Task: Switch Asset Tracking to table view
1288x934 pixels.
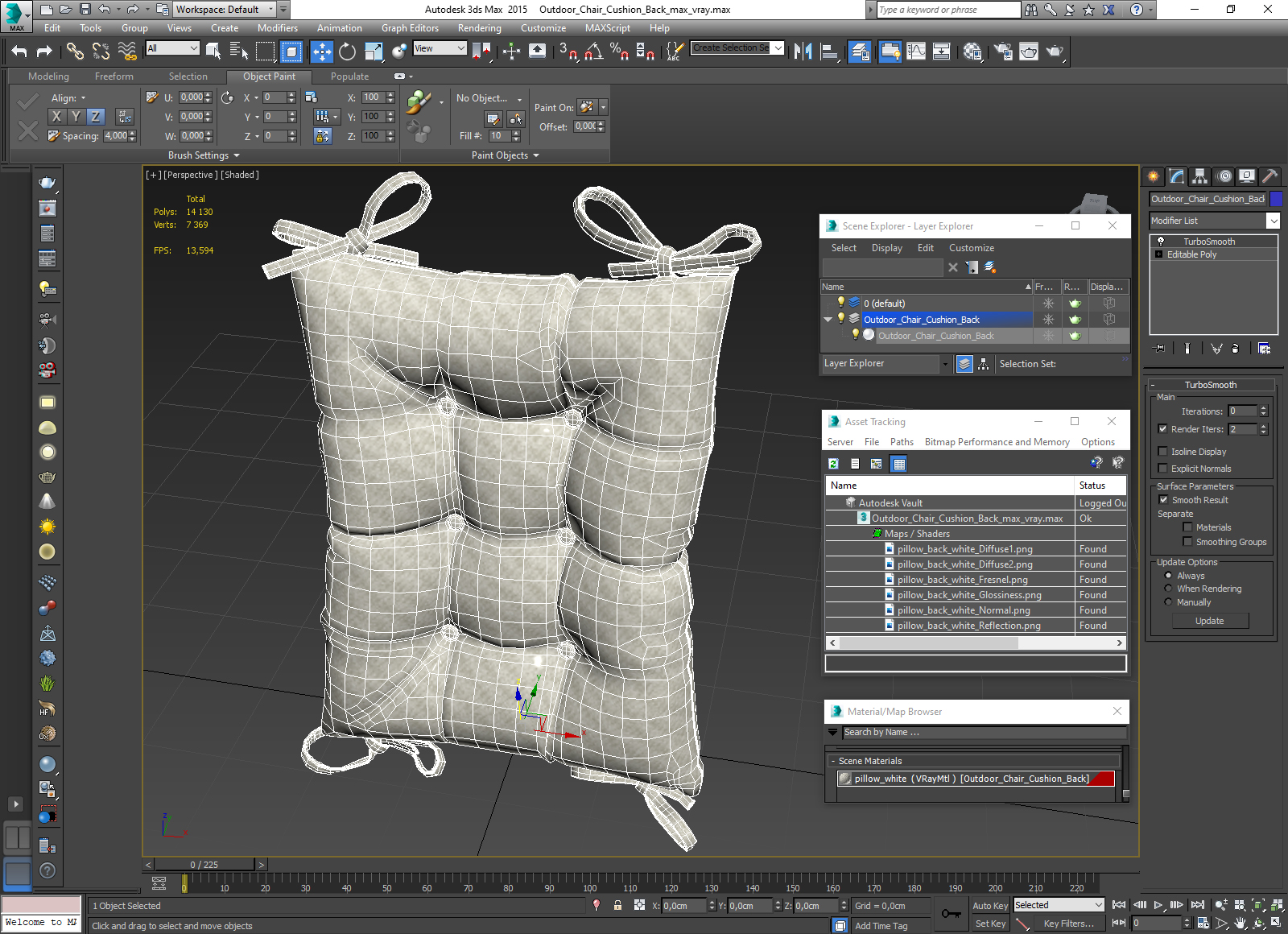Action: [x=899, y=464]
